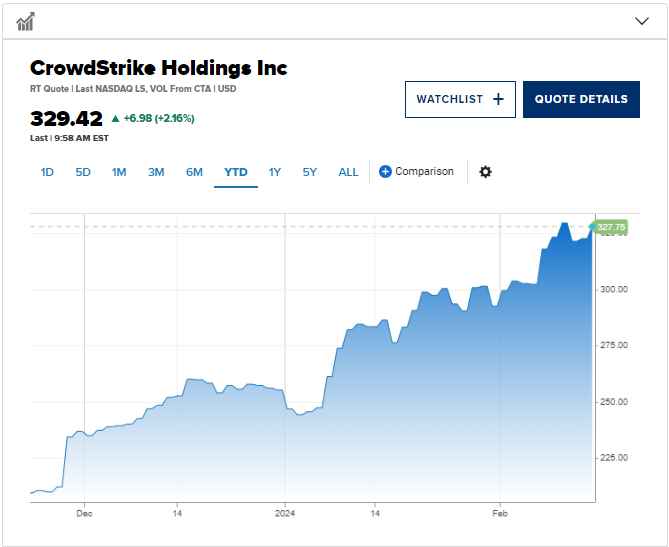Screen dimensions: 669x547
Task: Click the blue plus Comparison icon
Action: (x=385, y=172)
